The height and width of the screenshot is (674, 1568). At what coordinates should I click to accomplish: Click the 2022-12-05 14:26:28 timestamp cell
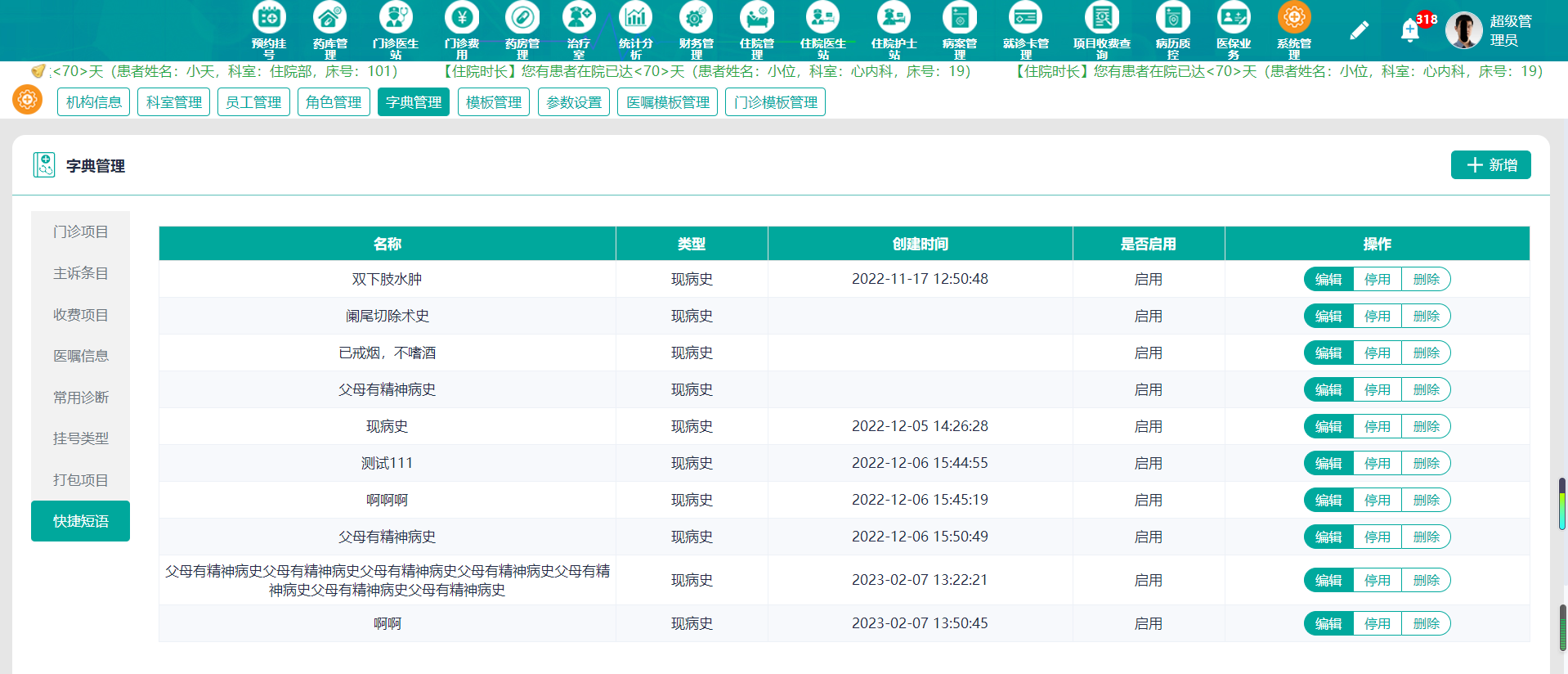920,426
